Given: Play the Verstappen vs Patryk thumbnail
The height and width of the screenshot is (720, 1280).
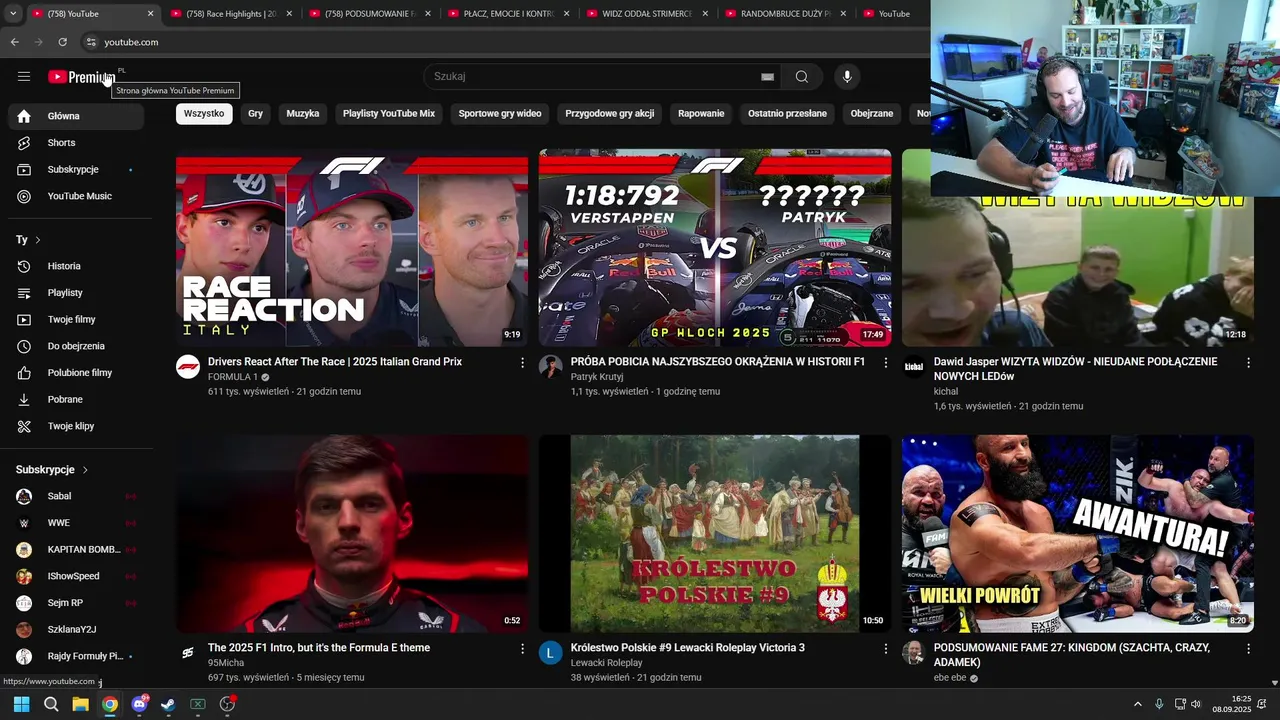Looking at the screenshot, I should coord(715,248).
